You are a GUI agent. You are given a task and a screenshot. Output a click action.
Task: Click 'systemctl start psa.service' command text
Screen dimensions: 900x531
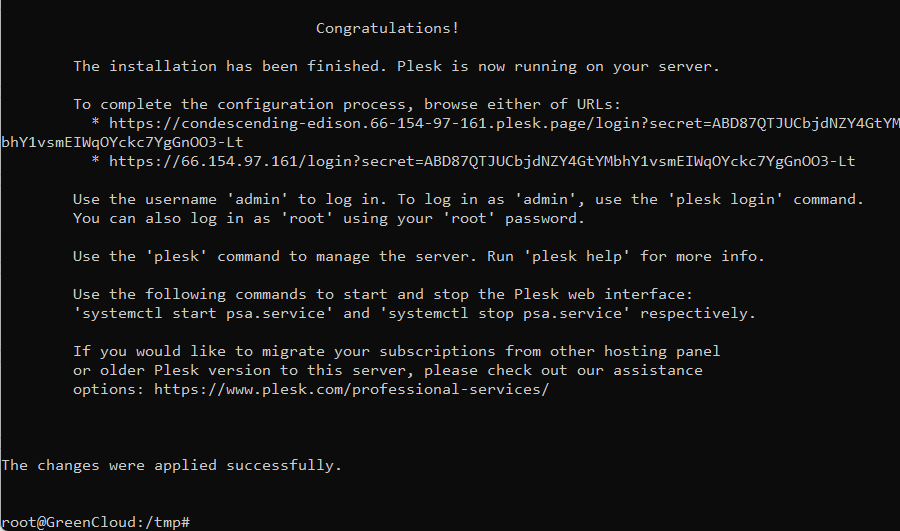pos(203,313)
